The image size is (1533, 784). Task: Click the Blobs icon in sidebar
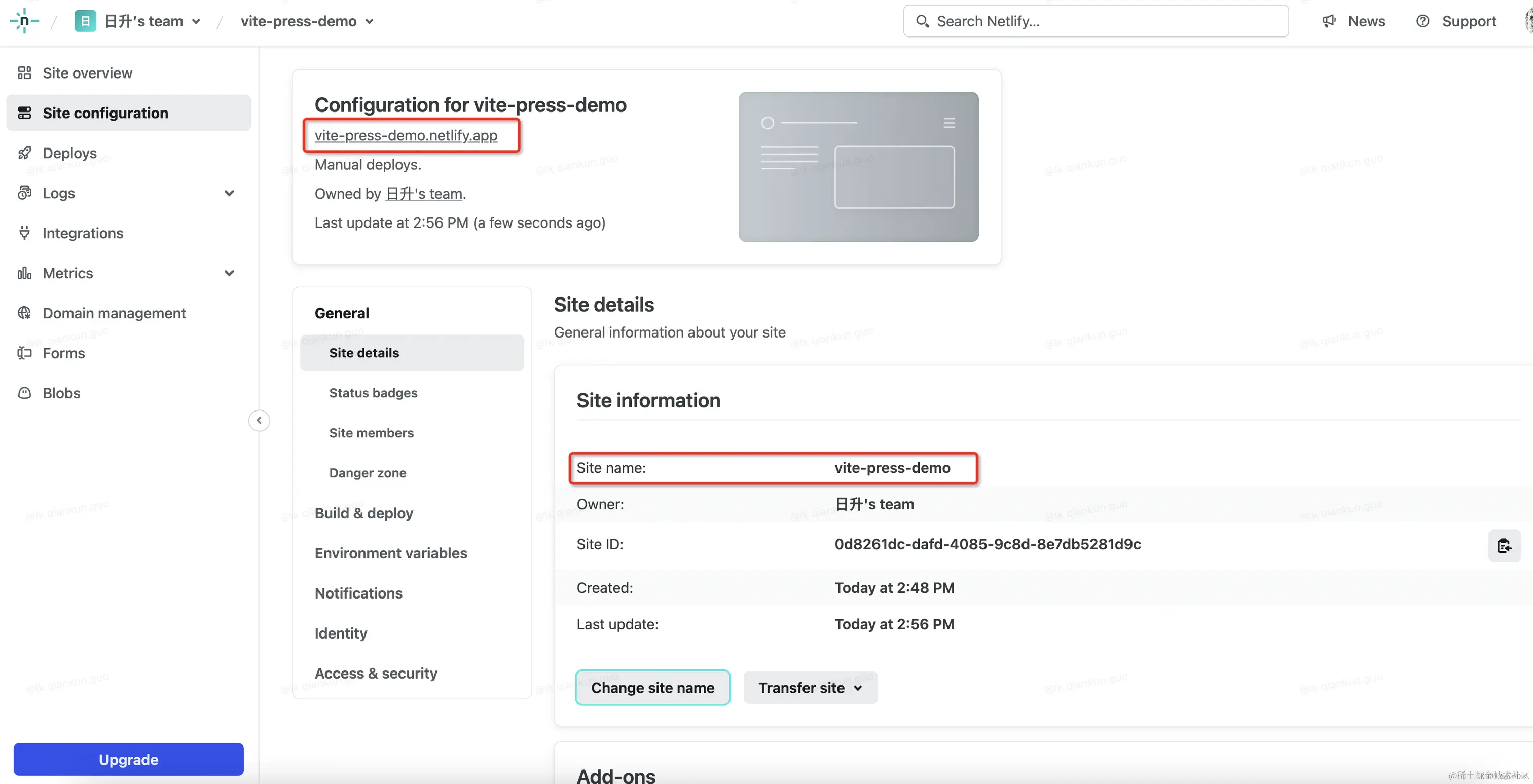(x=24, y=393)
